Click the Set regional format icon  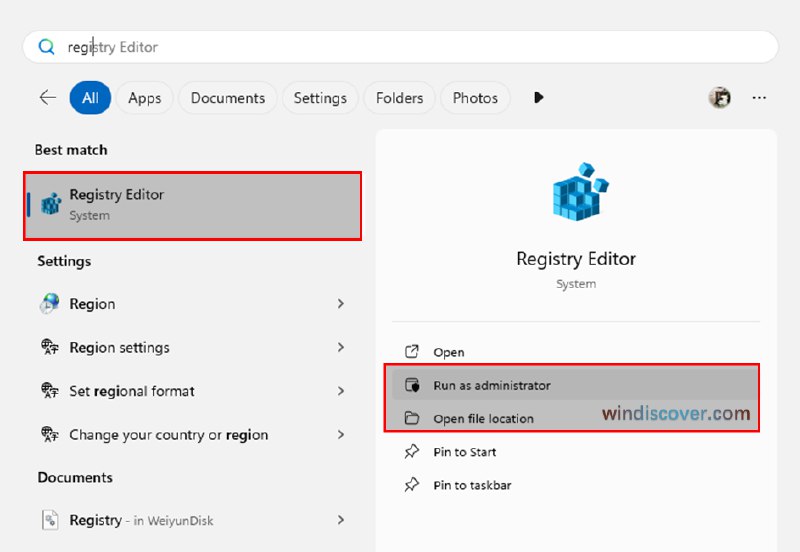[x=49, y=391]
